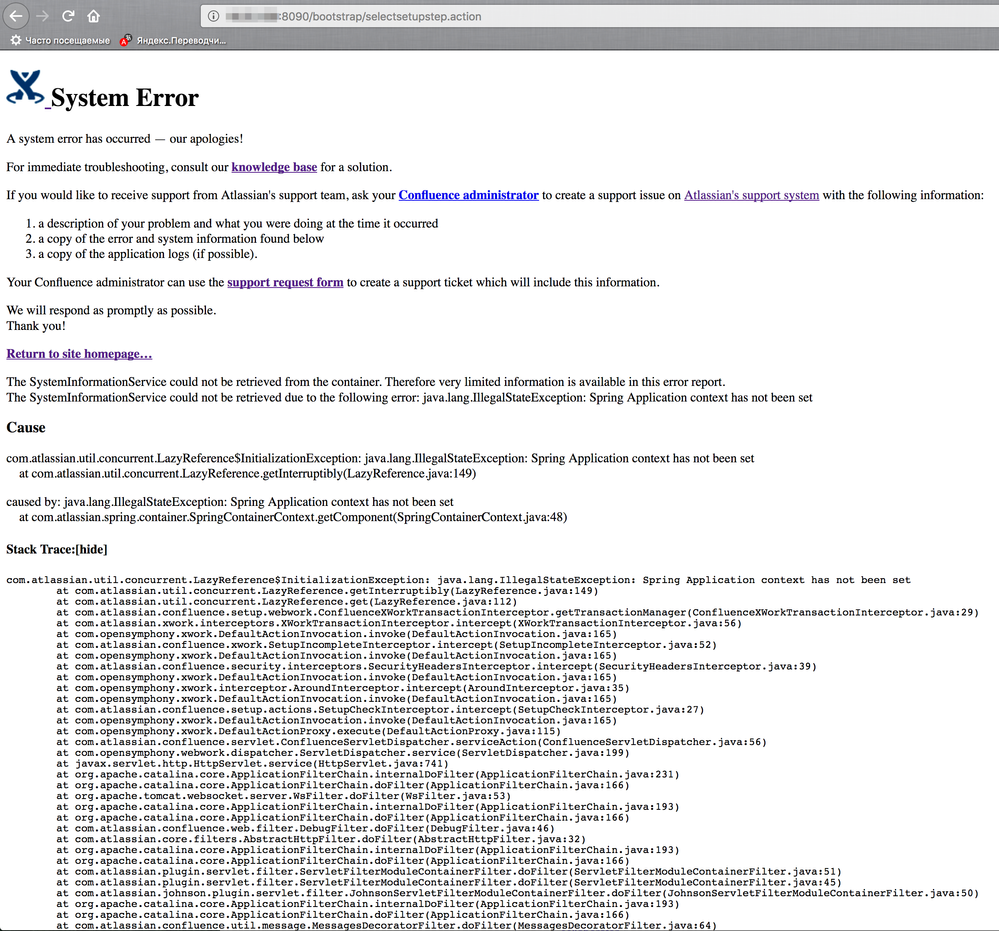Viewport: 999px width, 931px height.
Task: Click 'caused by: java.lang.IllegalStateException' line
Action: click(x=230, y=502)
